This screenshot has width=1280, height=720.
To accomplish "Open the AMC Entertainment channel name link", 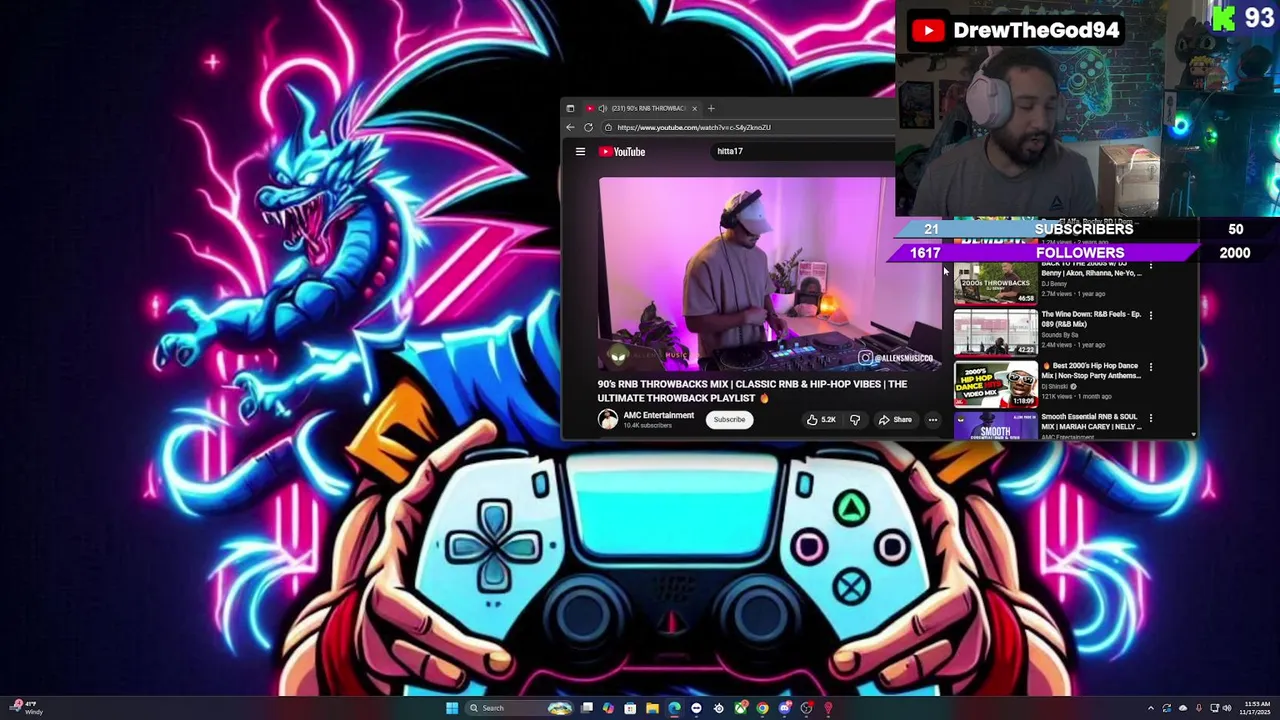I will [658, 416].
